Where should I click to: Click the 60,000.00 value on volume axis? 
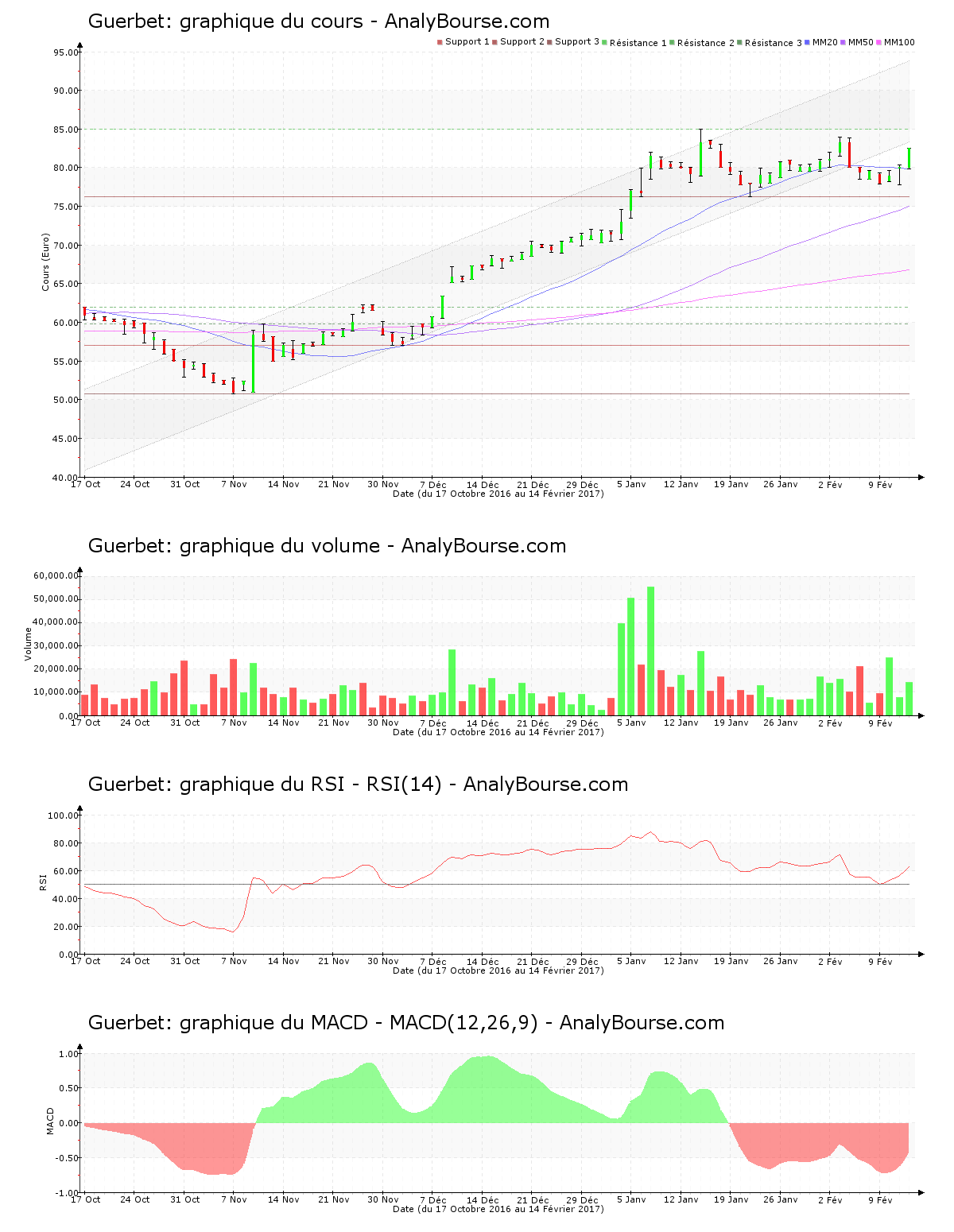tap(56, 575)
